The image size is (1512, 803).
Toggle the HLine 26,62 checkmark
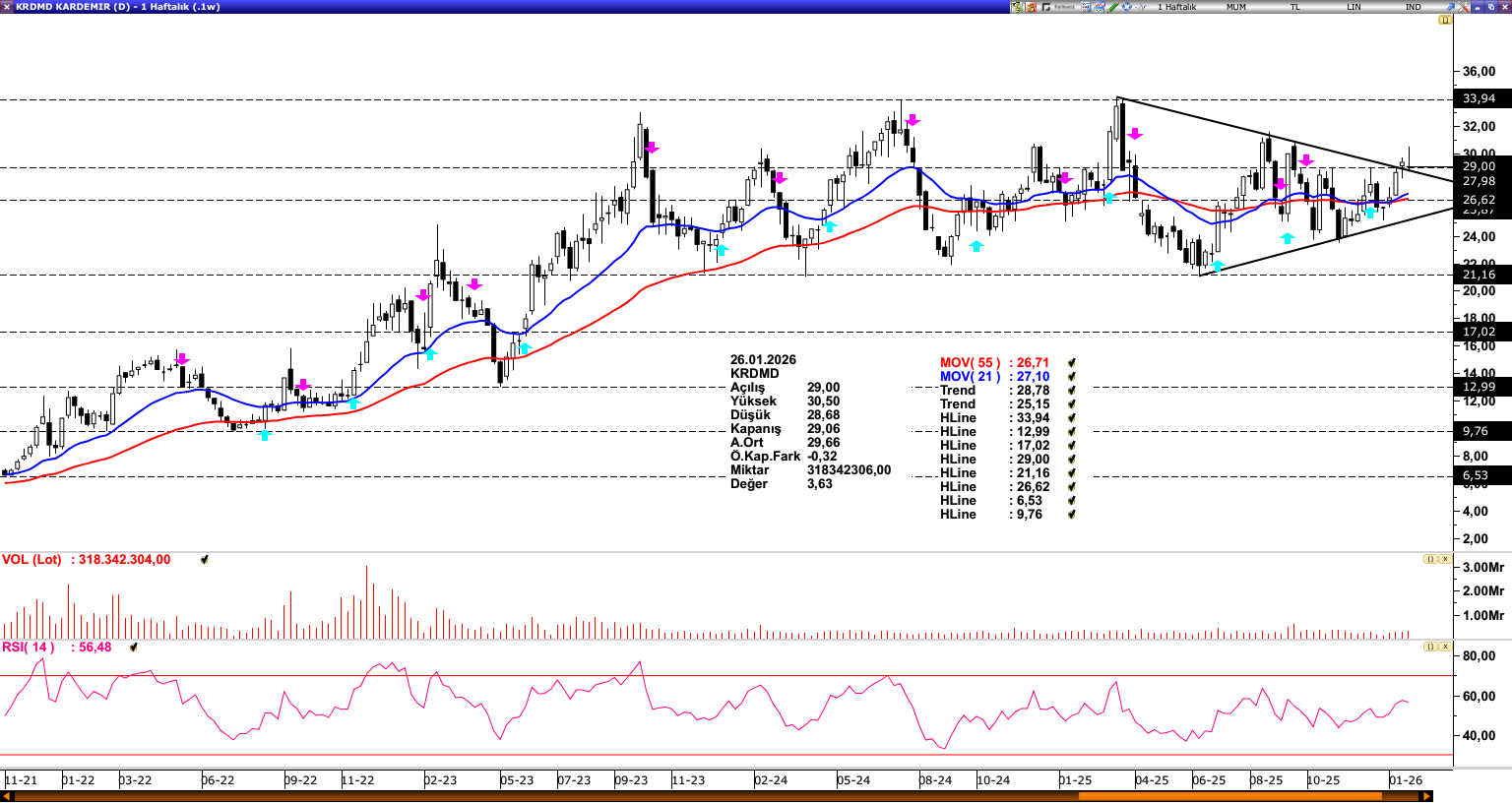(x=1071, y=487)
